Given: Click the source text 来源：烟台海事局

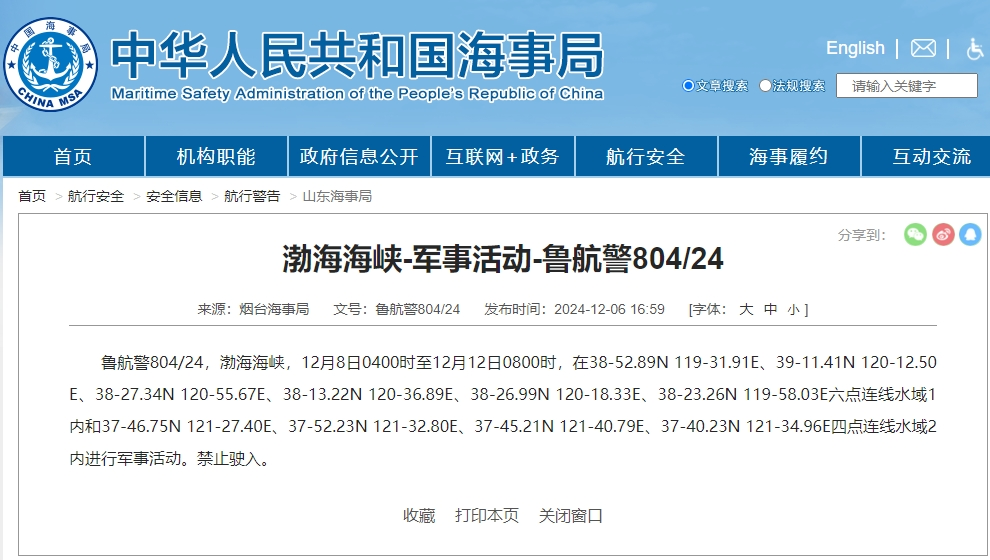Looking at the screenshot, I should [253, 309].
